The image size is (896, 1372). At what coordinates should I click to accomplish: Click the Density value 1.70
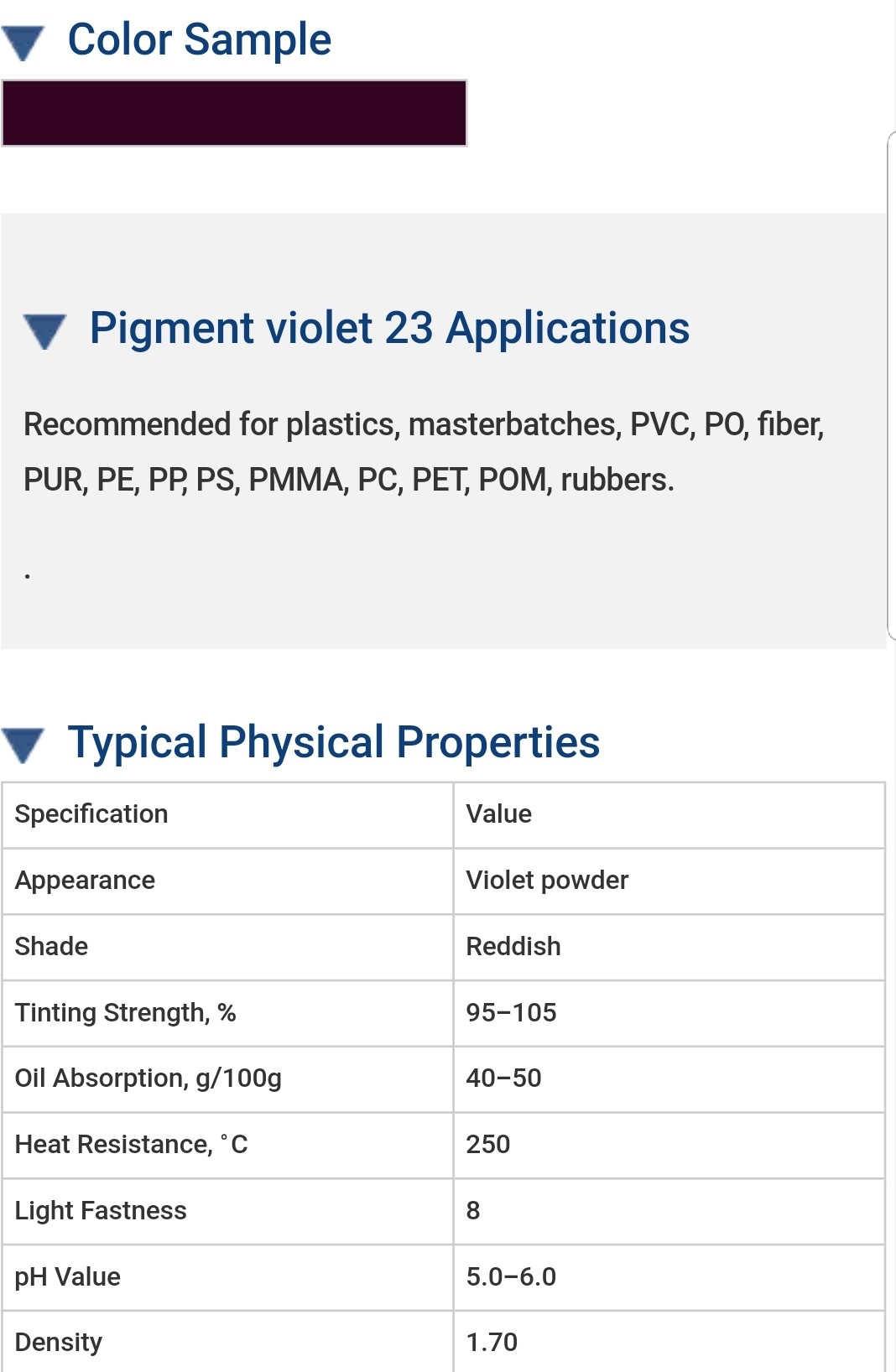tap(492, 1343)
